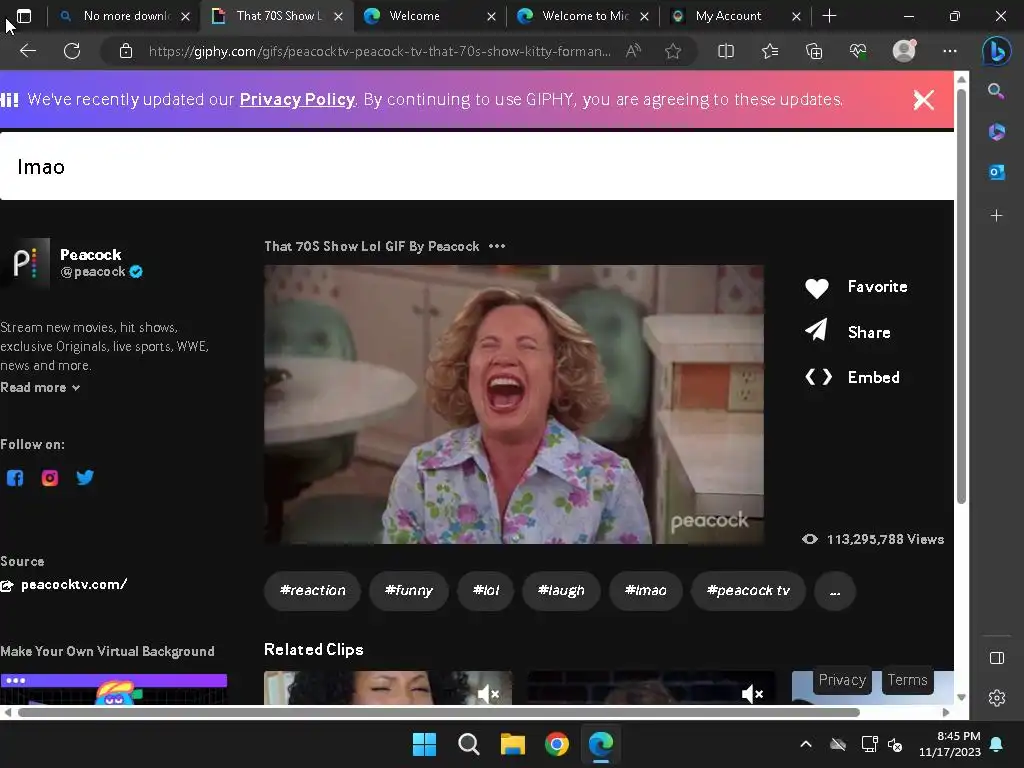The width and height of the screenshot is (1024, 768).
Task: Click the address bar URL
Action: [x=379, y=51]
